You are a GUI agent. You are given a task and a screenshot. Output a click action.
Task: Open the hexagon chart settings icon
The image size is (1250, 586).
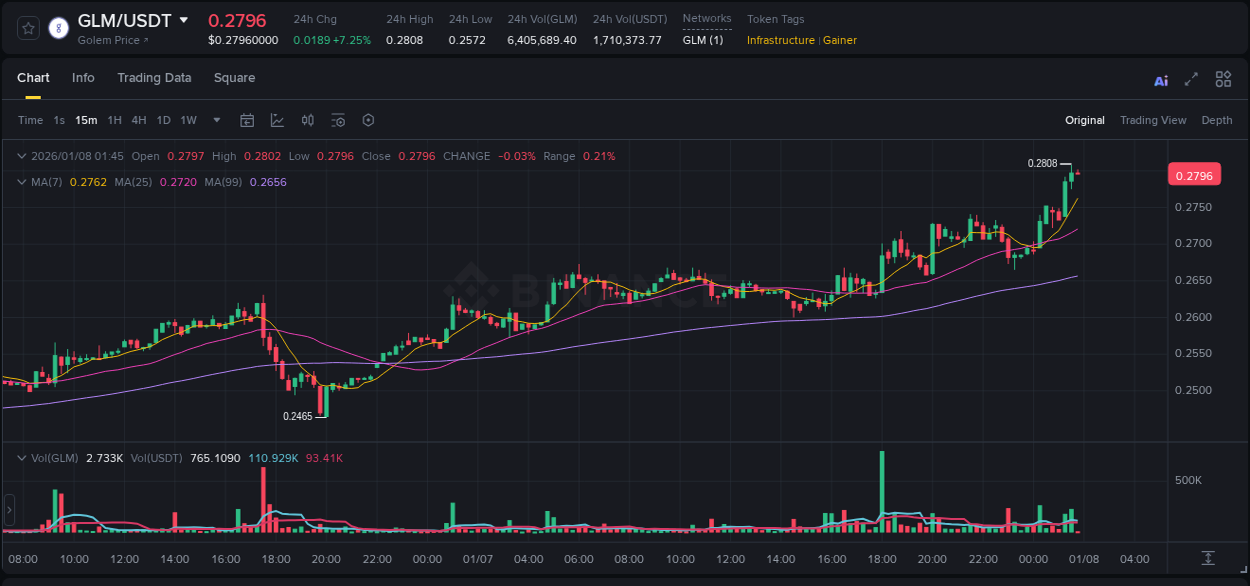click(368, 120)
